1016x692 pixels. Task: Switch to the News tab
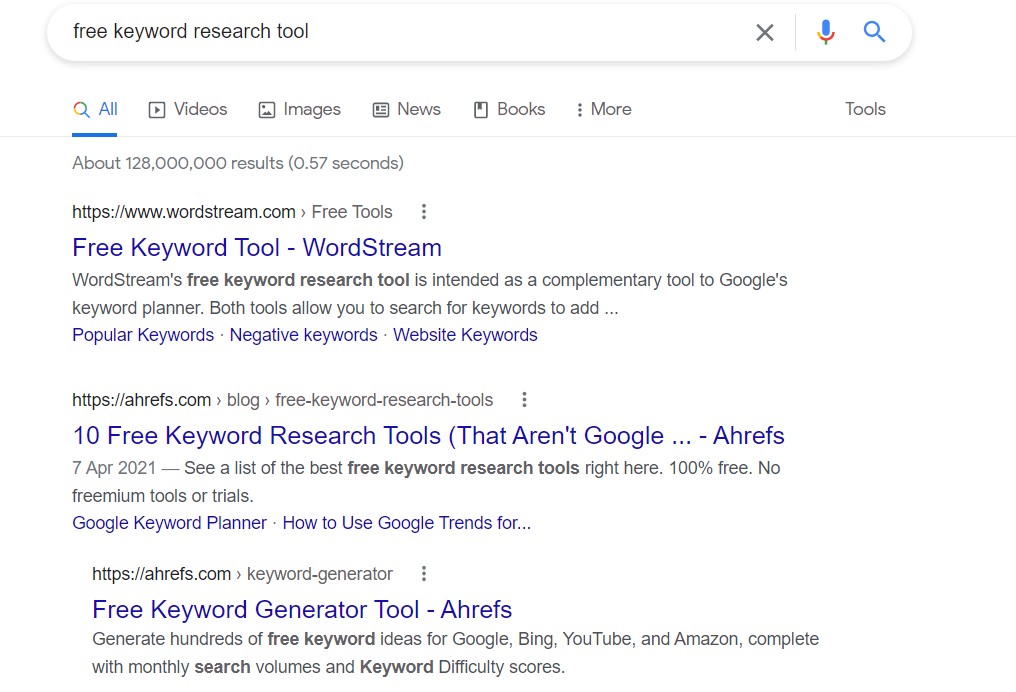[x=406, y=110]
